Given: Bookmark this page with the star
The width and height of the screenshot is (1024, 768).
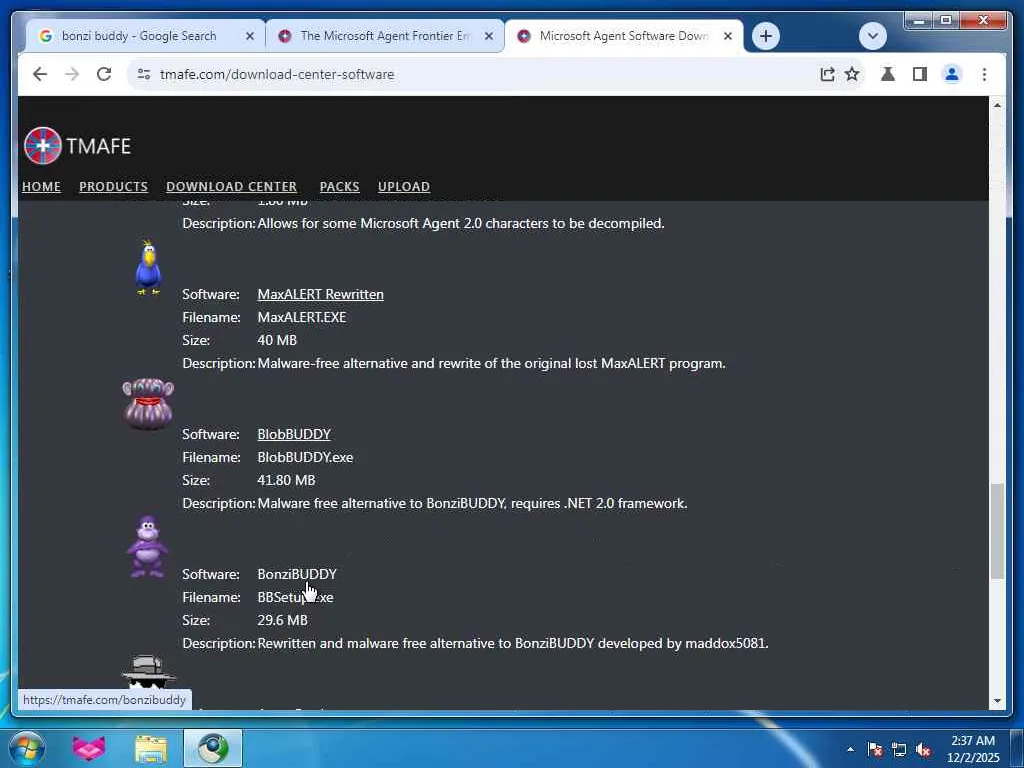Looking at the screenshot, I should pos(852,74).
